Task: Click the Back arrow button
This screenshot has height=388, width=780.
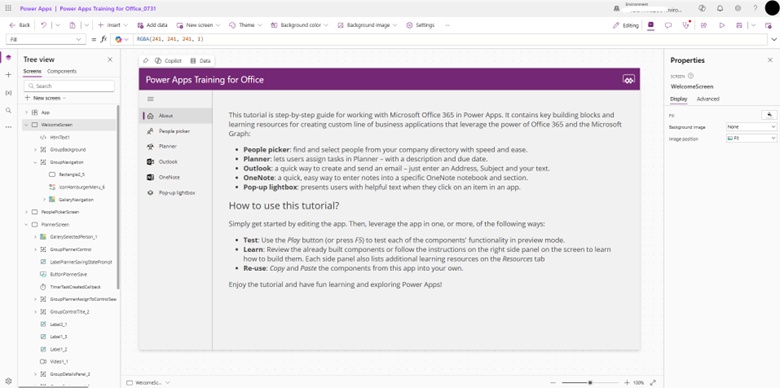Action: coord(20,25)
